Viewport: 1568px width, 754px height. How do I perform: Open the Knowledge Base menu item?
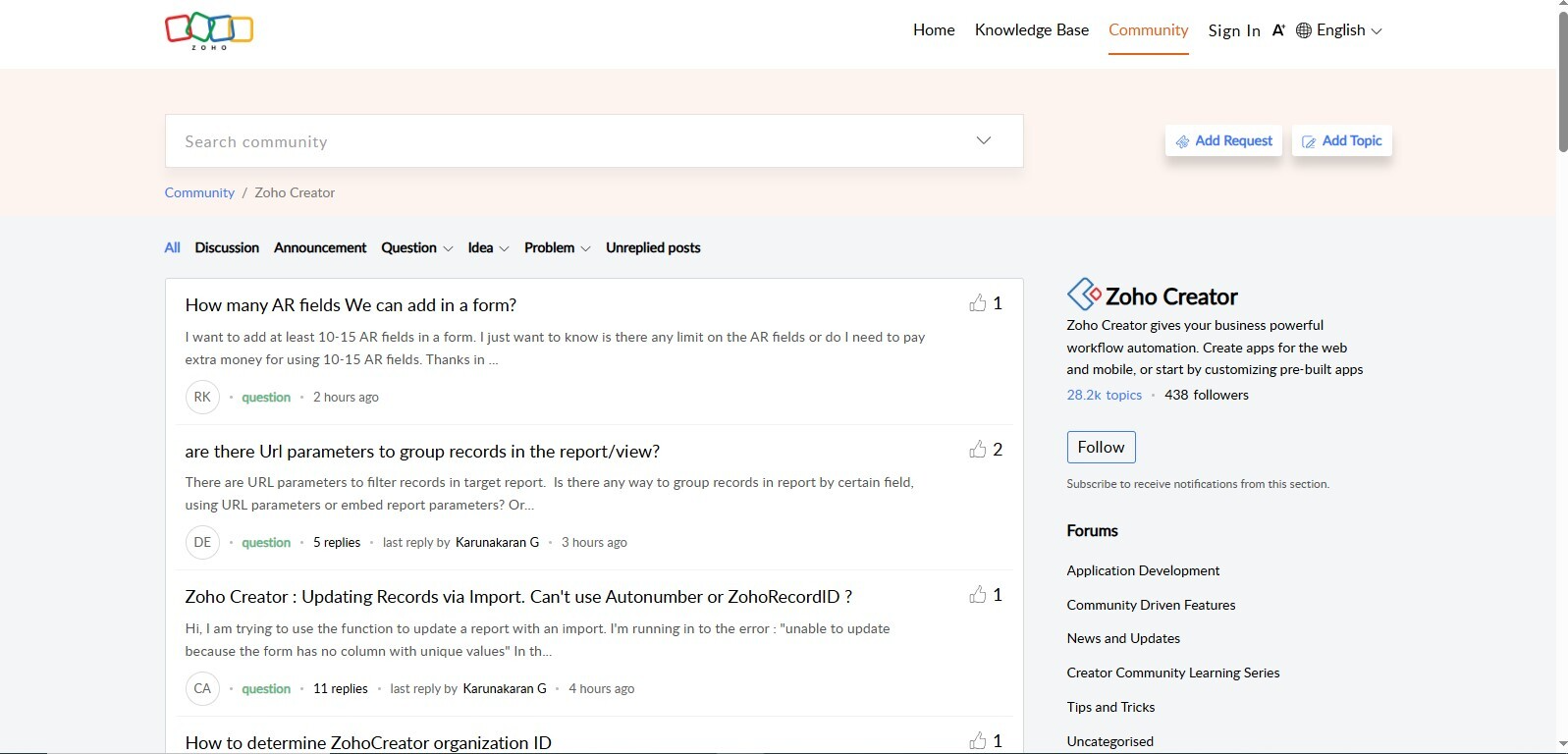pyautogui.click(x=1032, y=30)
